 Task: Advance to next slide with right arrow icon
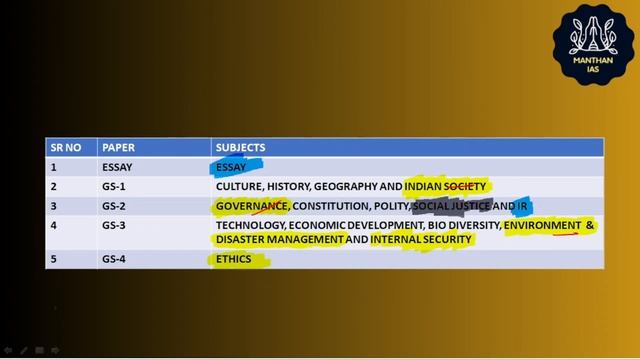[x=55, y=350]
